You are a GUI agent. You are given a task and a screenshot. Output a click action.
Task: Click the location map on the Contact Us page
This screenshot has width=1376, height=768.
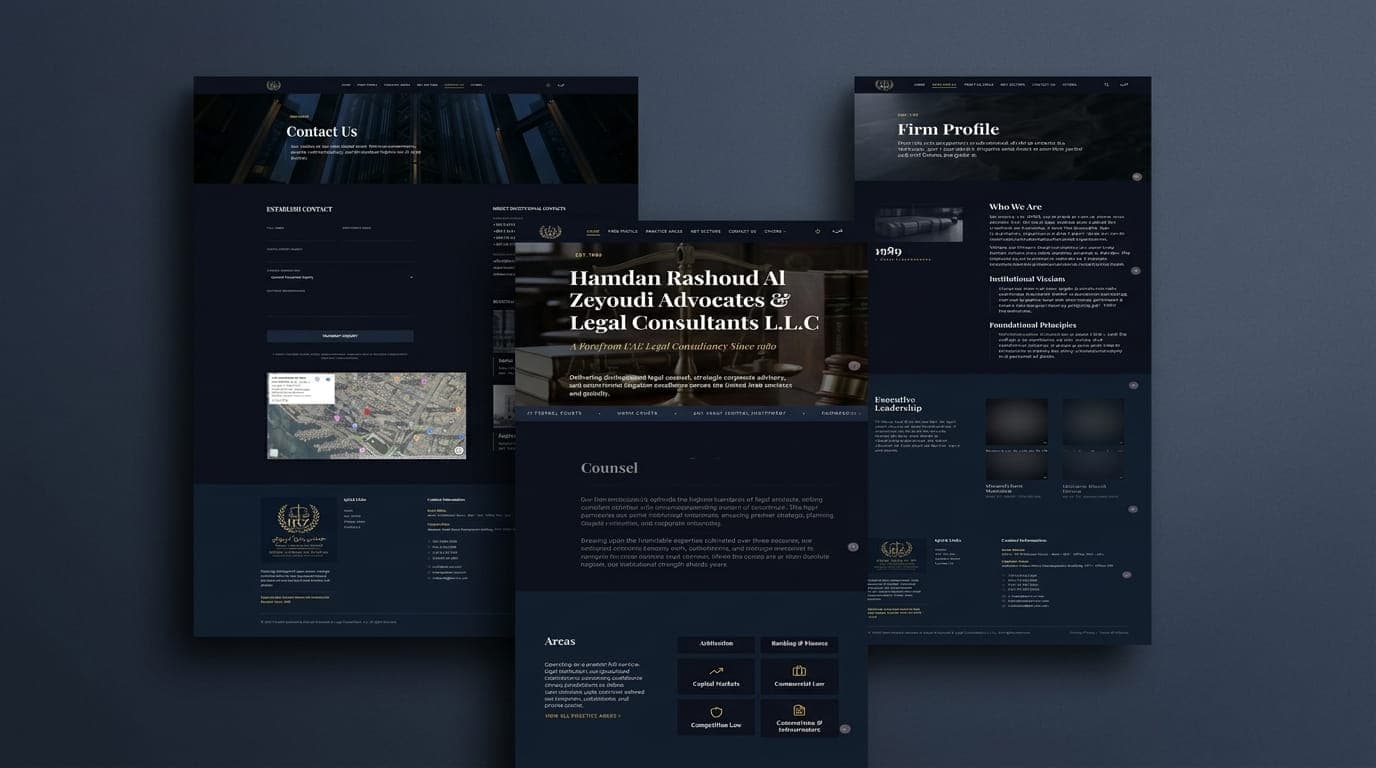pos(366,416)
